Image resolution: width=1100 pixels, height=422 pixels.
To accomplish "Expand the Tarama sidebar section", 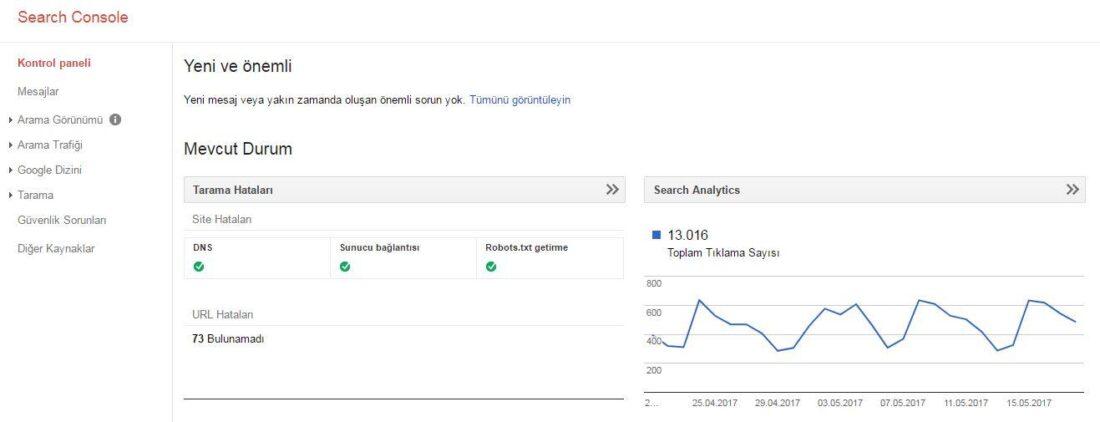I will (x=10, y=195).
